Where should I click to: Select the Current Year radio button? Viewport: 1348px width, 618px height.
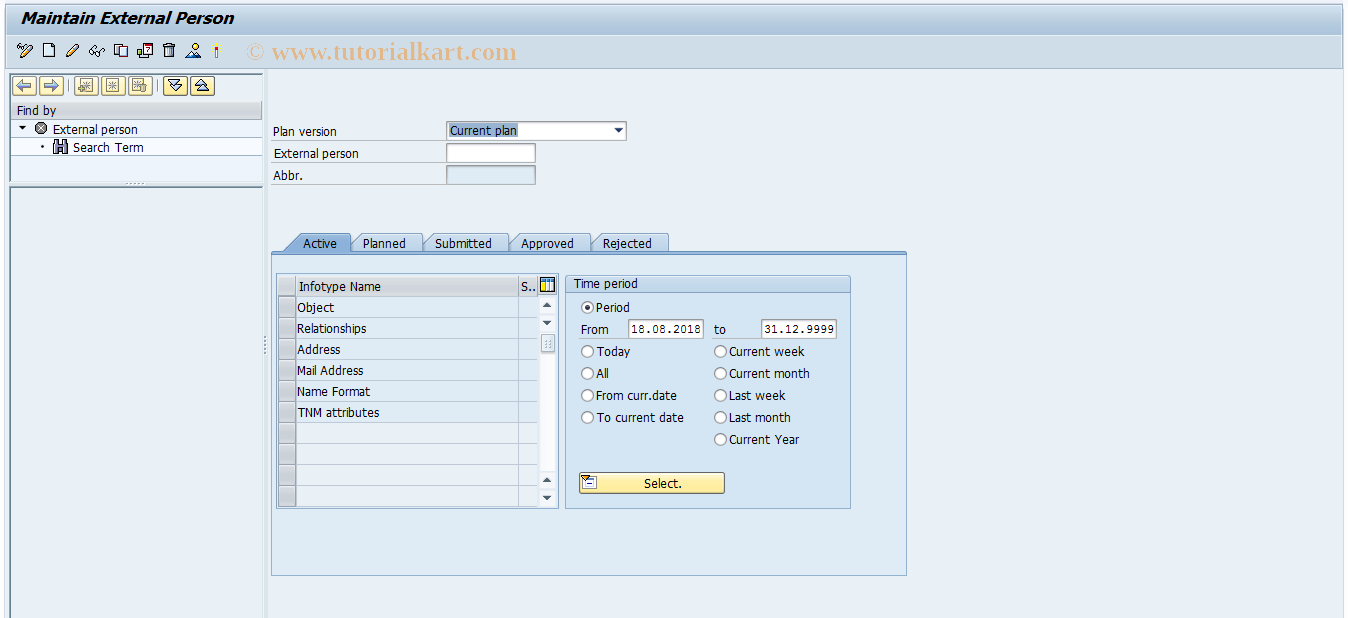click(x=720, y=439)
